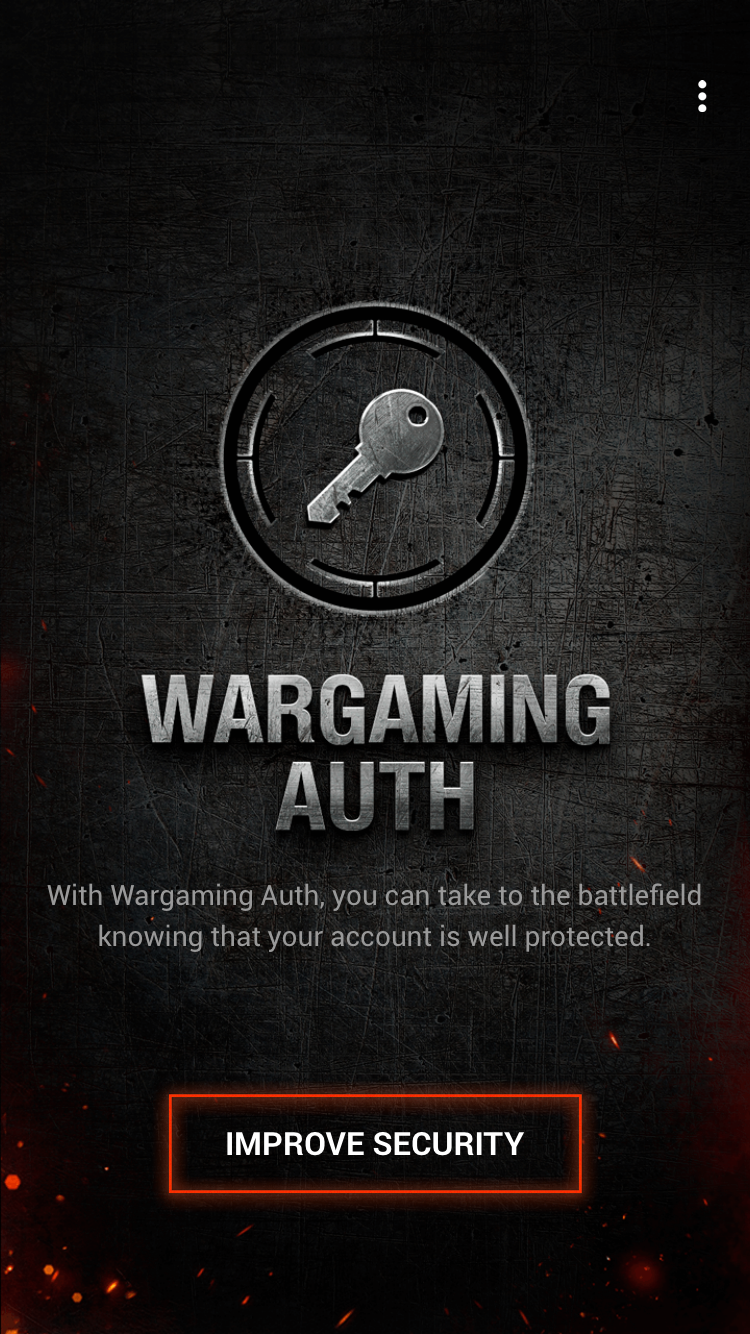750x1334 pixels.
Task: Select the word SECURITY on the button
Action: [x=448, y=1144]
